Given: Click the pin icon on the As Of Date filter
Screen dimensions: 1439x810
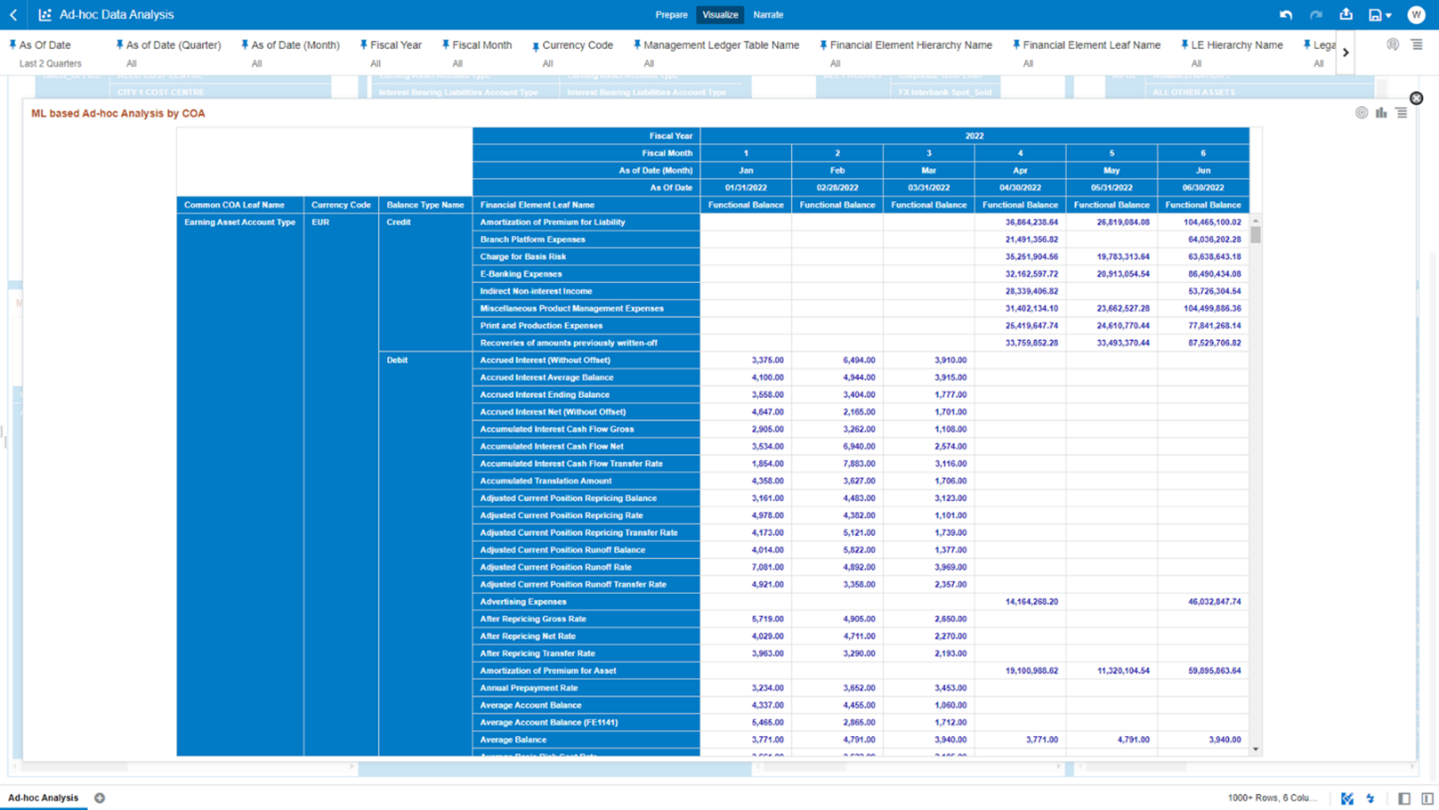Looking at the screenshot, I should pos(12,45).
